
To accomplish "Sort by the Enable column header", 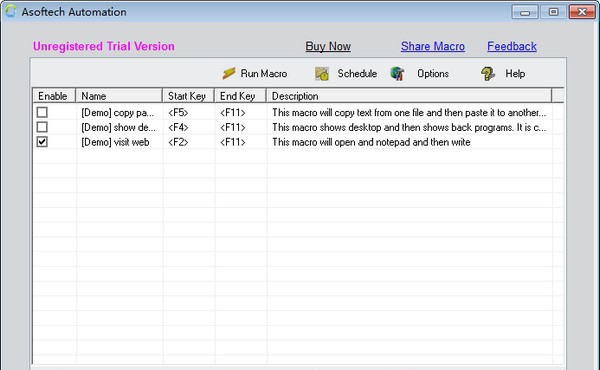I will 54,96.
